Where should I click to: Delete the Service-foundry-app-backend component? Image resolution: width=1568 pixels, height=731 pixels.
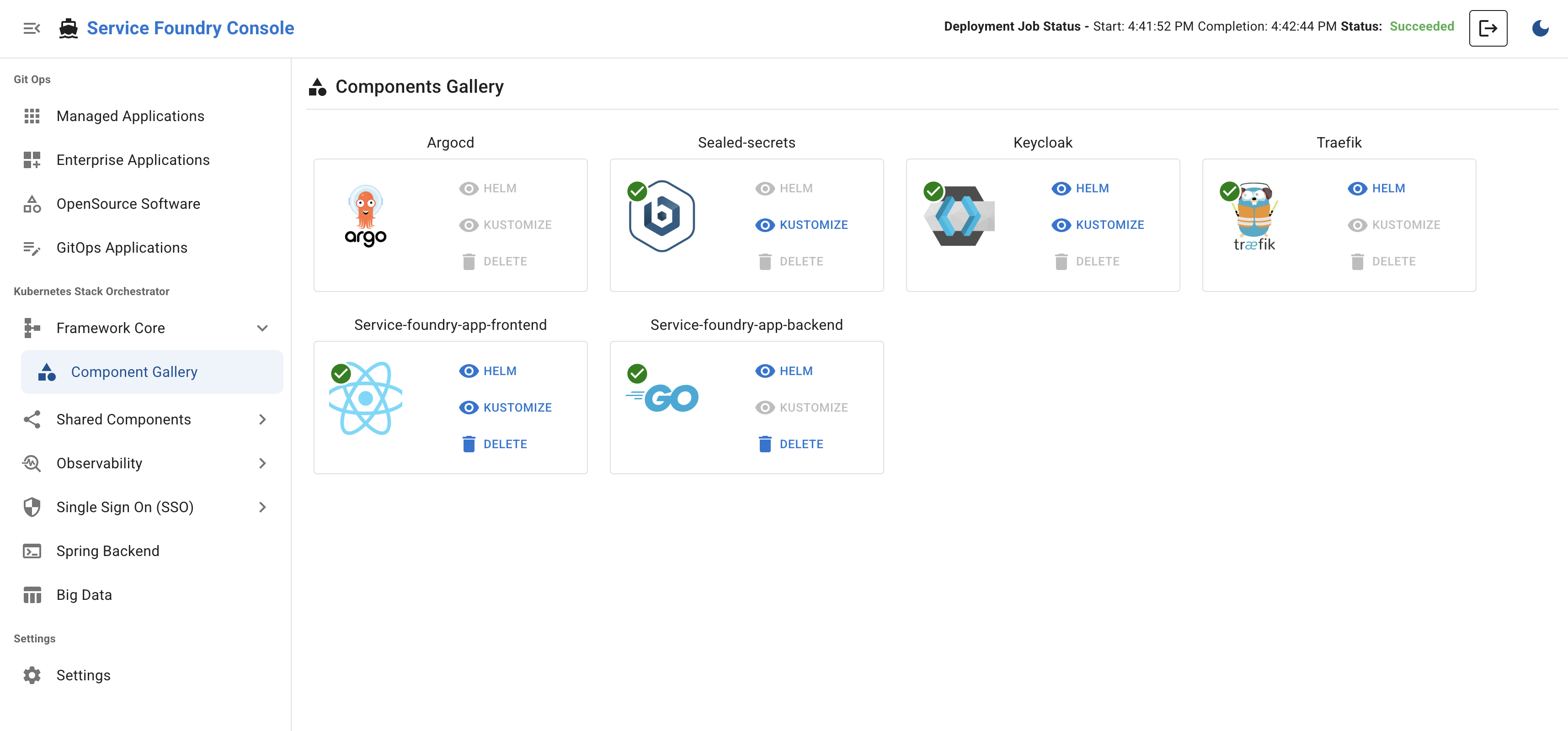tap(790, 444)
